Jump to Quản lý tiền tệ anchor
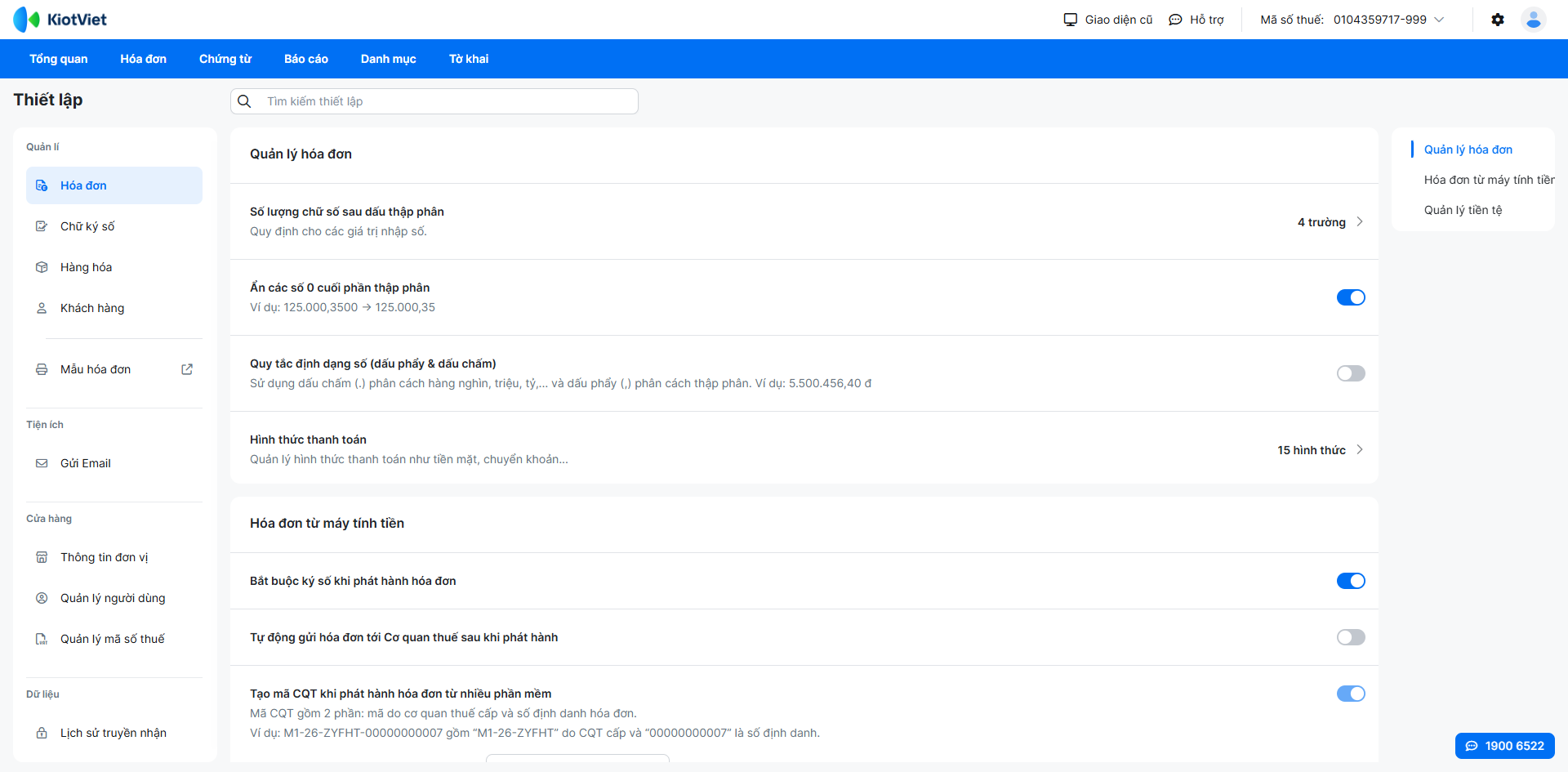 pyautogui.click(x=1463, y=210)
